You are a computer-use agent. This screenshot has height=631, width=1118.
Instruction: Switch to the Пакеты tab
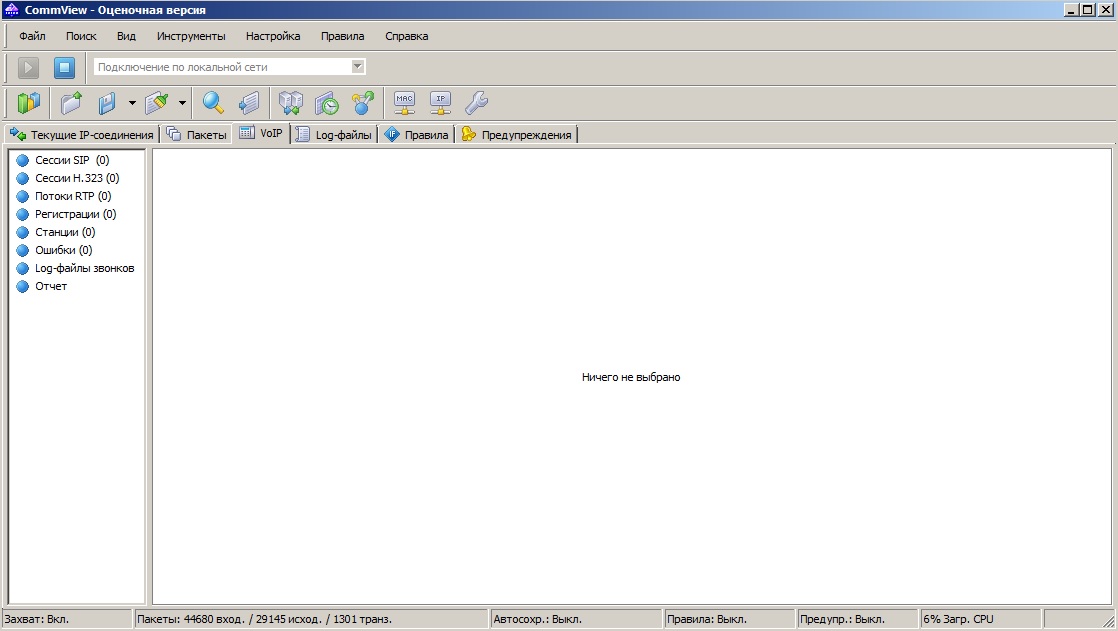197,135
